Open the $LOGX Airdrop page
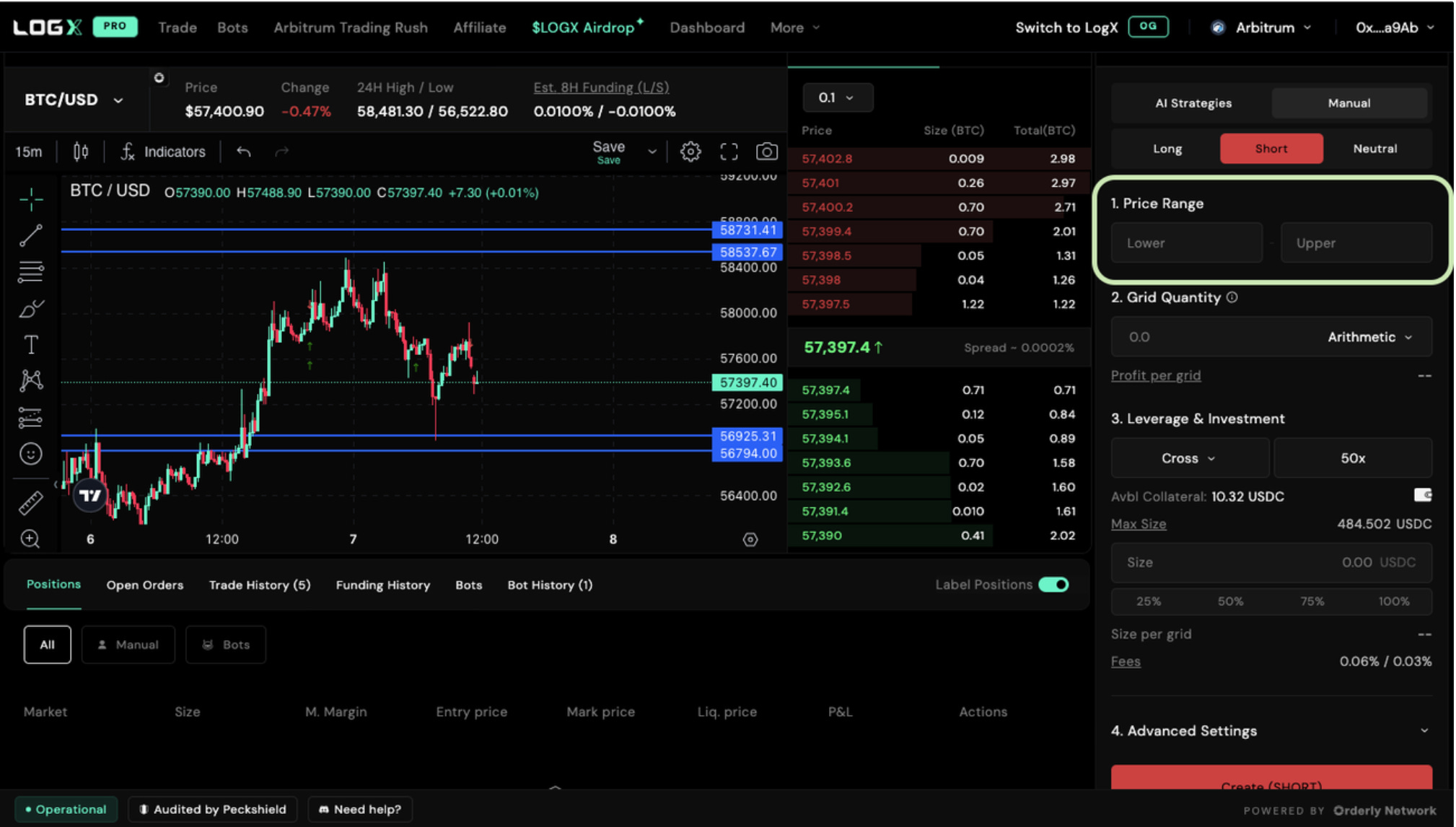 pyautogui.click(x=587, y=27)
